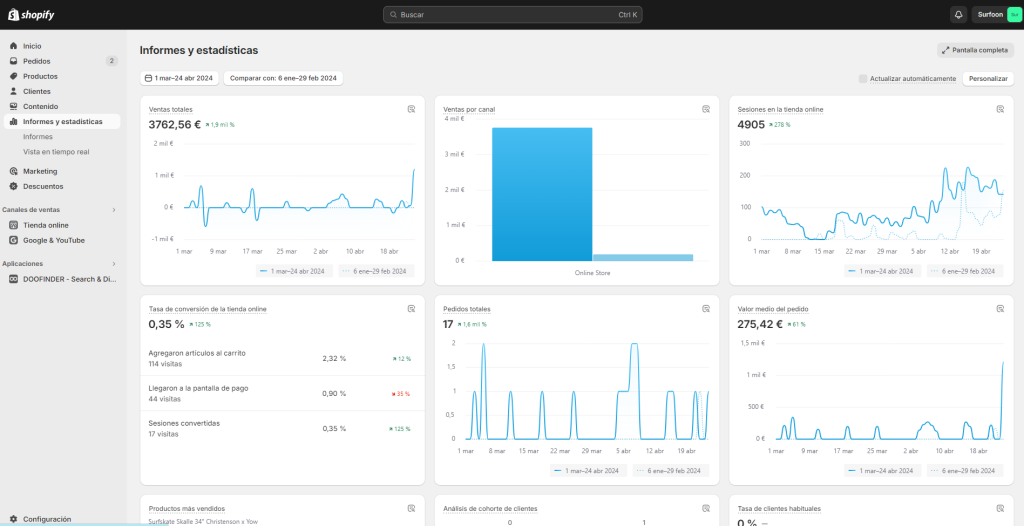Expand the Canales de ventas section
The height and width of the screenshot is (526, 1024).
[x=113, y=210]
